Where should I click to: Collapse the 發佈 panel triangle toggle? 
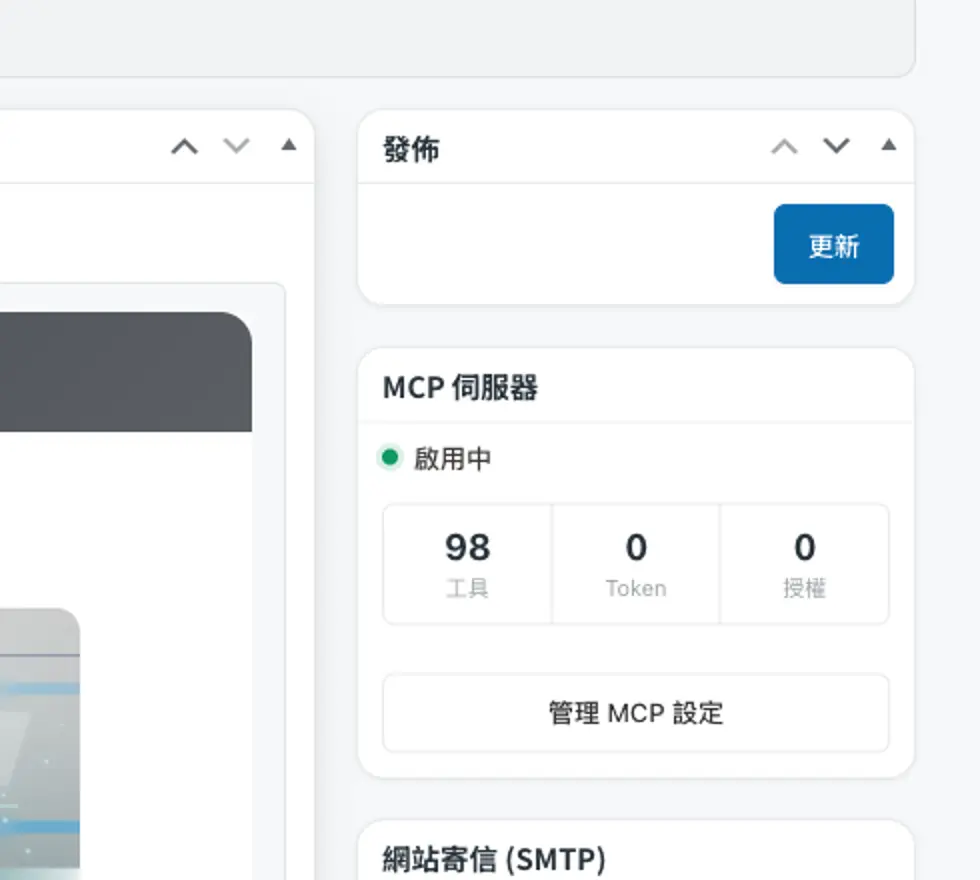click(x=888, y=145)
